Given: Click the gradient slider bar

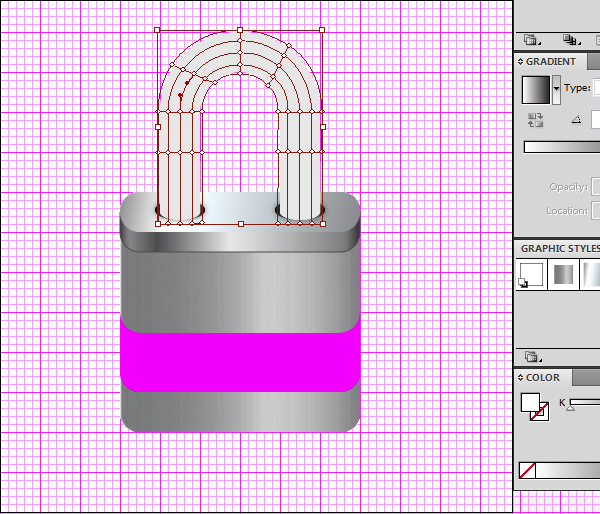Looking at the screenshot, I should pyautogui.click(x=562, y=147).
